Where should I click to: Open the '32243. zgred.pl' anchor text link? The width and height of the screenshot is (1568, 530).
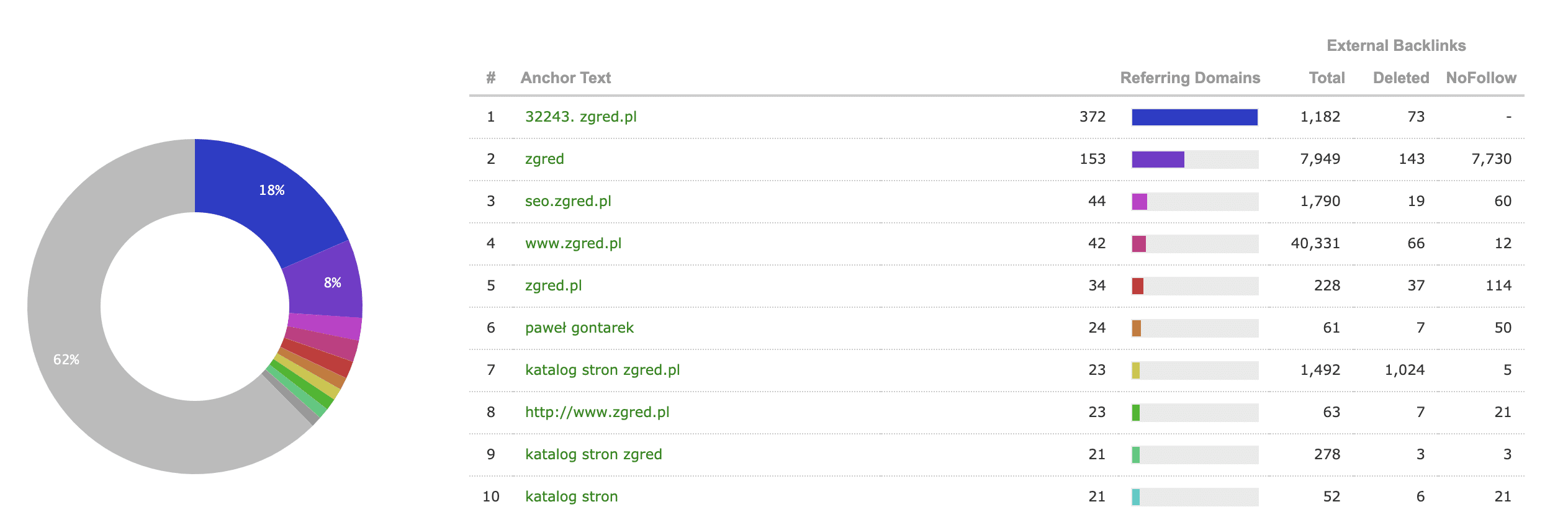(x=580, y=117)
